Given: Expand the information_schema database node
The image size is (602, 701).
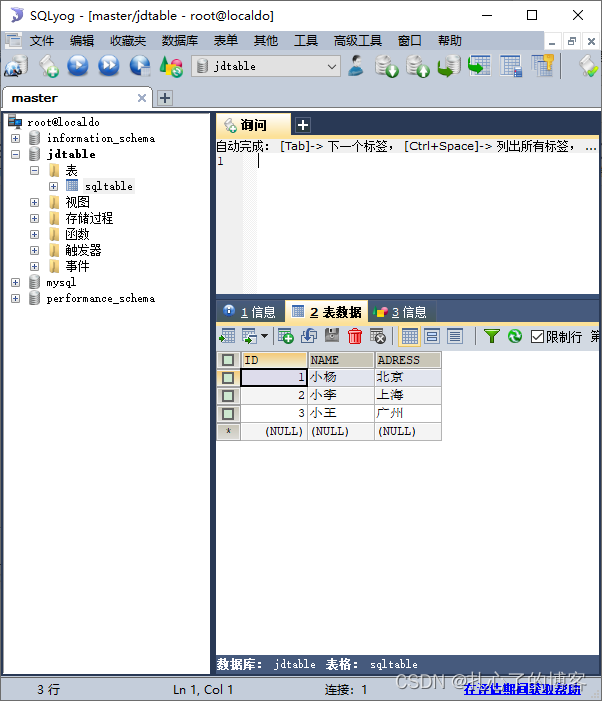Looking at the screenshot, I should pyautogui.click(x=16, y=138).
